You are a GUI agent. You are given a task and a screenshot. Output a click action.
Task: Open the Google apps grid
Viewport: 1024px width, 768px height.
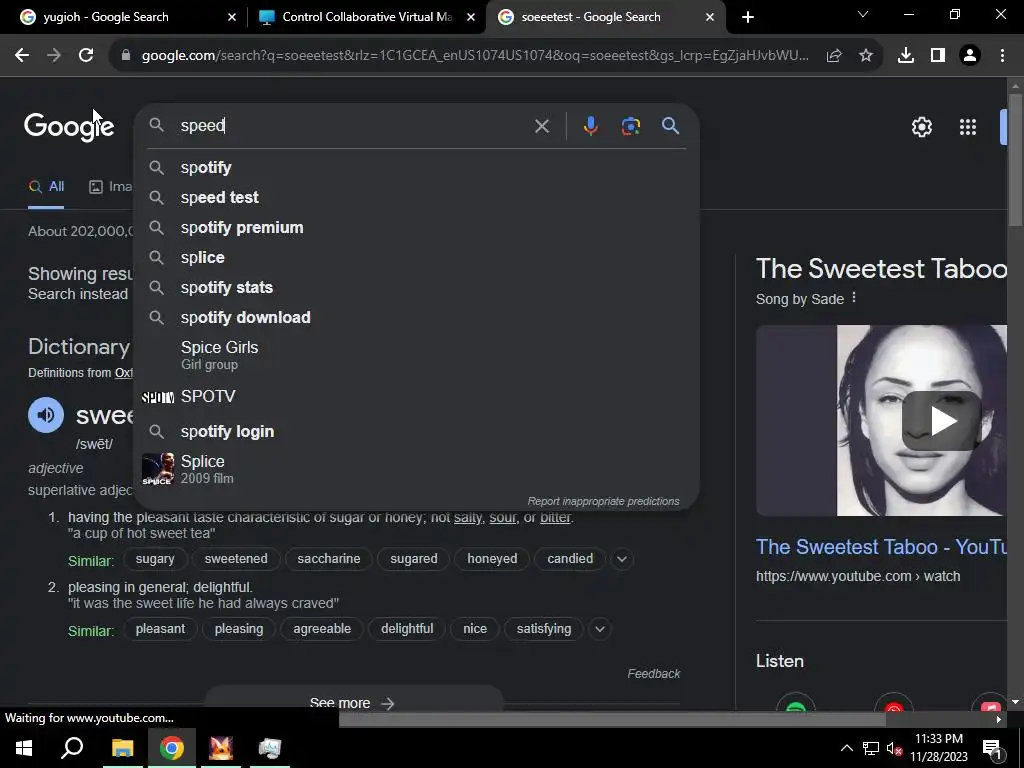(968, 127)
